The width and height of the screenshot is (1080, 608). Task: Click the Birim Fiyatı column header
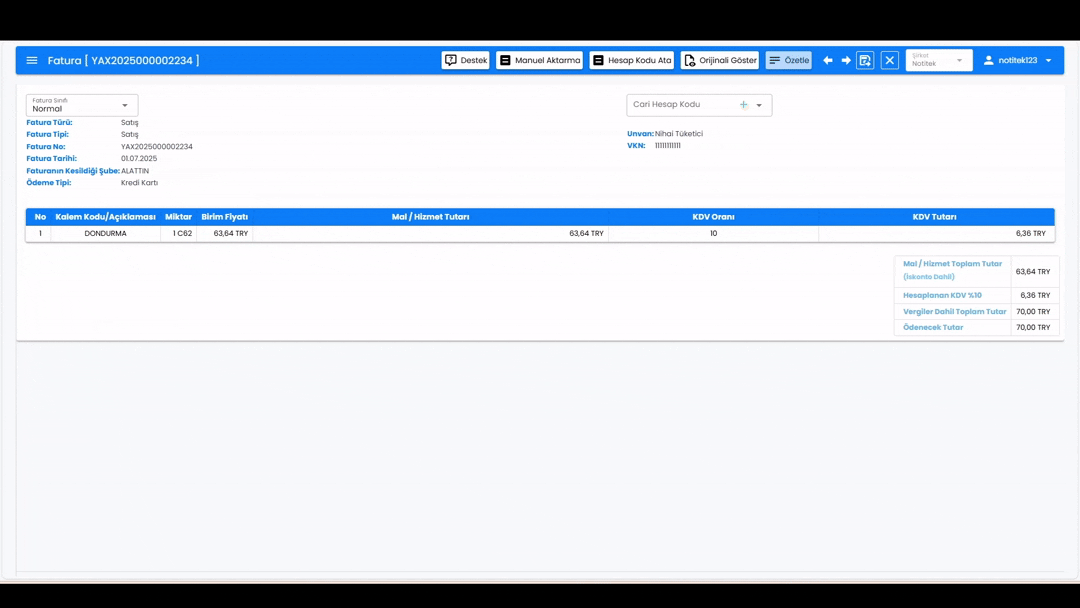click(224, 217)
